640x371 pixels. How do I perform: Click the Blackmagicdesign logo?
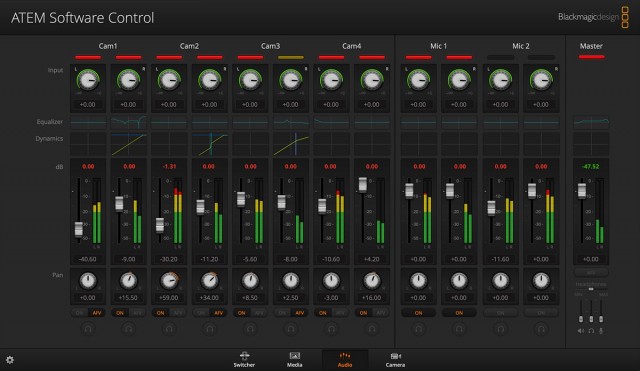pyautogui.click(x=593, y=17)
